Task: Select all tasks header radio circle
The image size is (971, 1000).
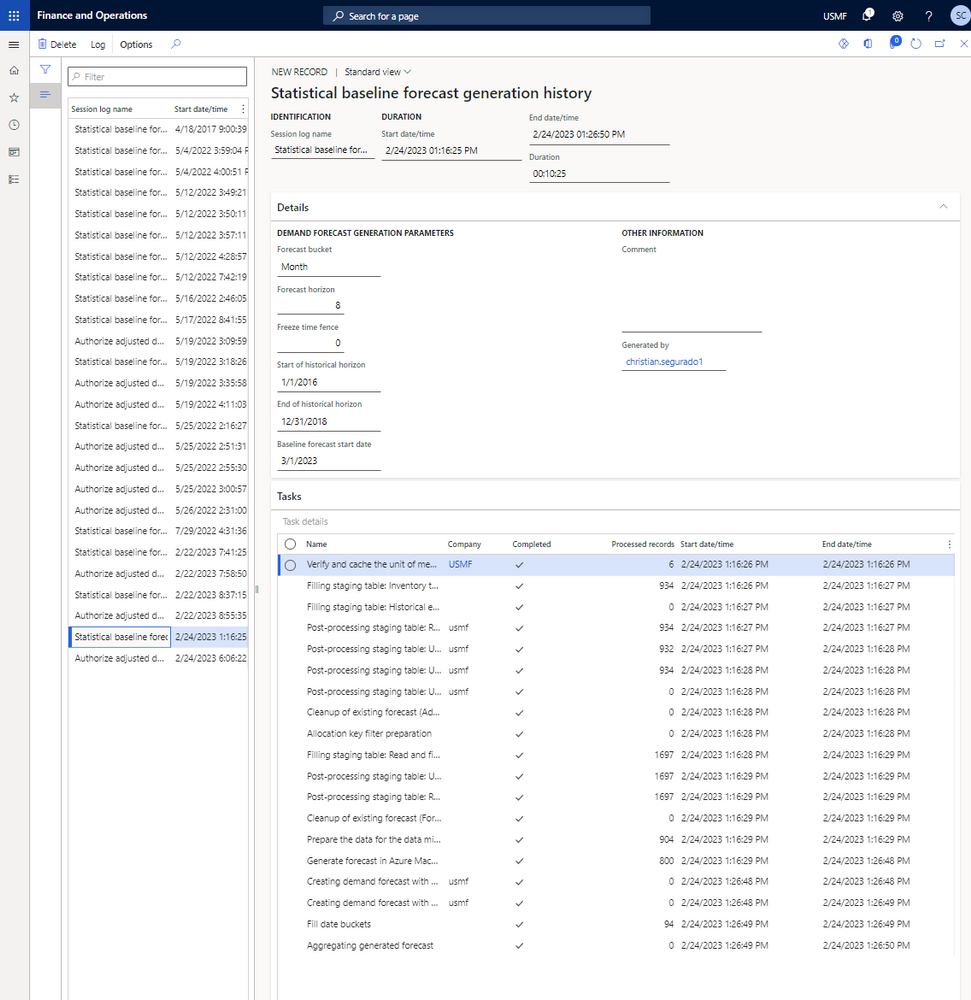Action: tap(290, 544)
